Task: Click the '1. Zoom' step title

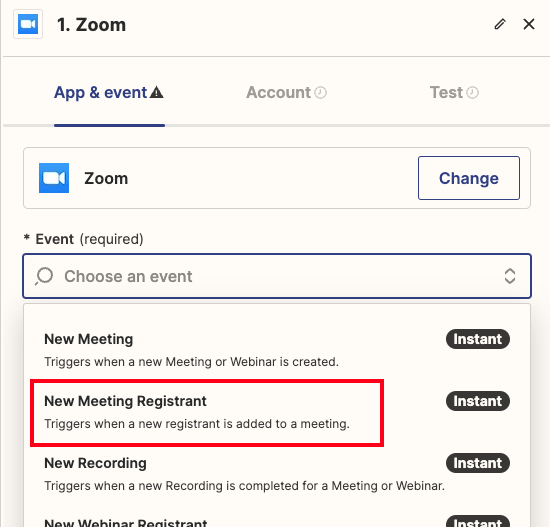Action: tap(91, 25)
